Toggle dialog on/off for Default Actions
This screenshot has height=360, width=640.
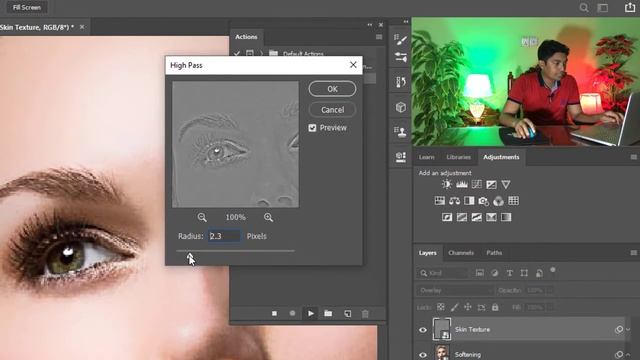click(x=250, y=53)
